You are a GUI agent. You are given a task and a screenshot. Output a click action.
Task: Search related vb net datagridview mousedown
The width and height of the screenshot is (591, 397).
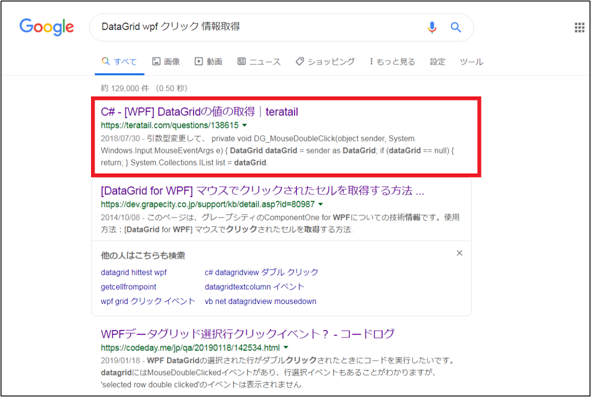coord(260,301)
